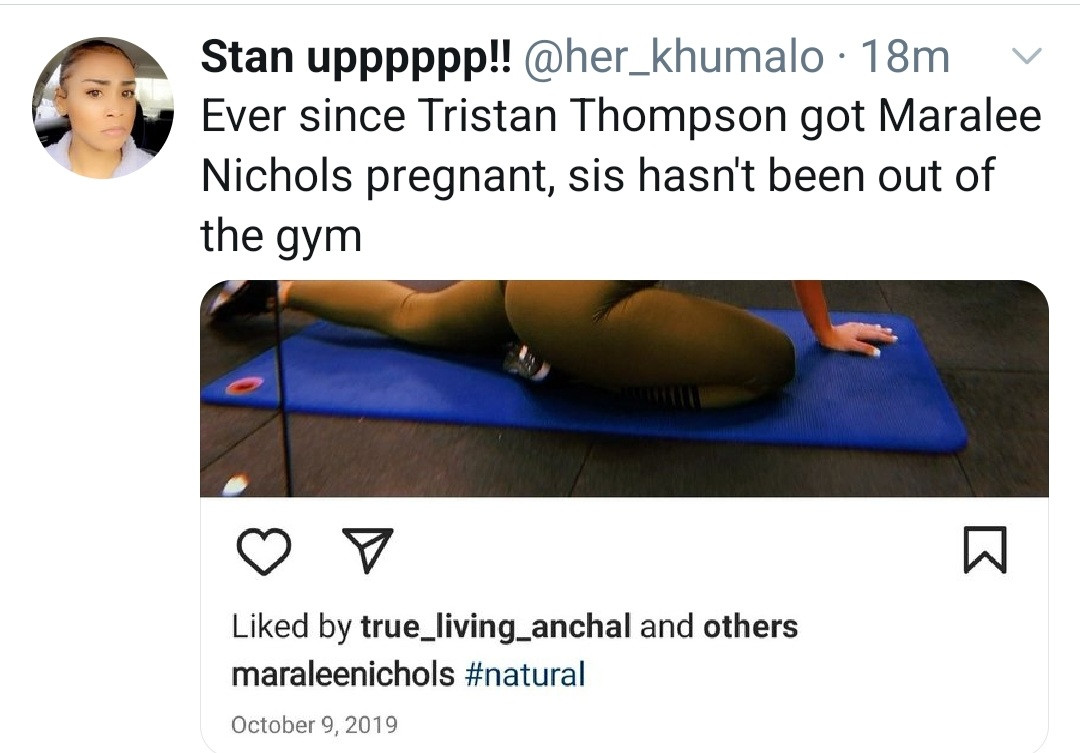Click 'Maralee Nichols' in the tweet text

point(621,146)
